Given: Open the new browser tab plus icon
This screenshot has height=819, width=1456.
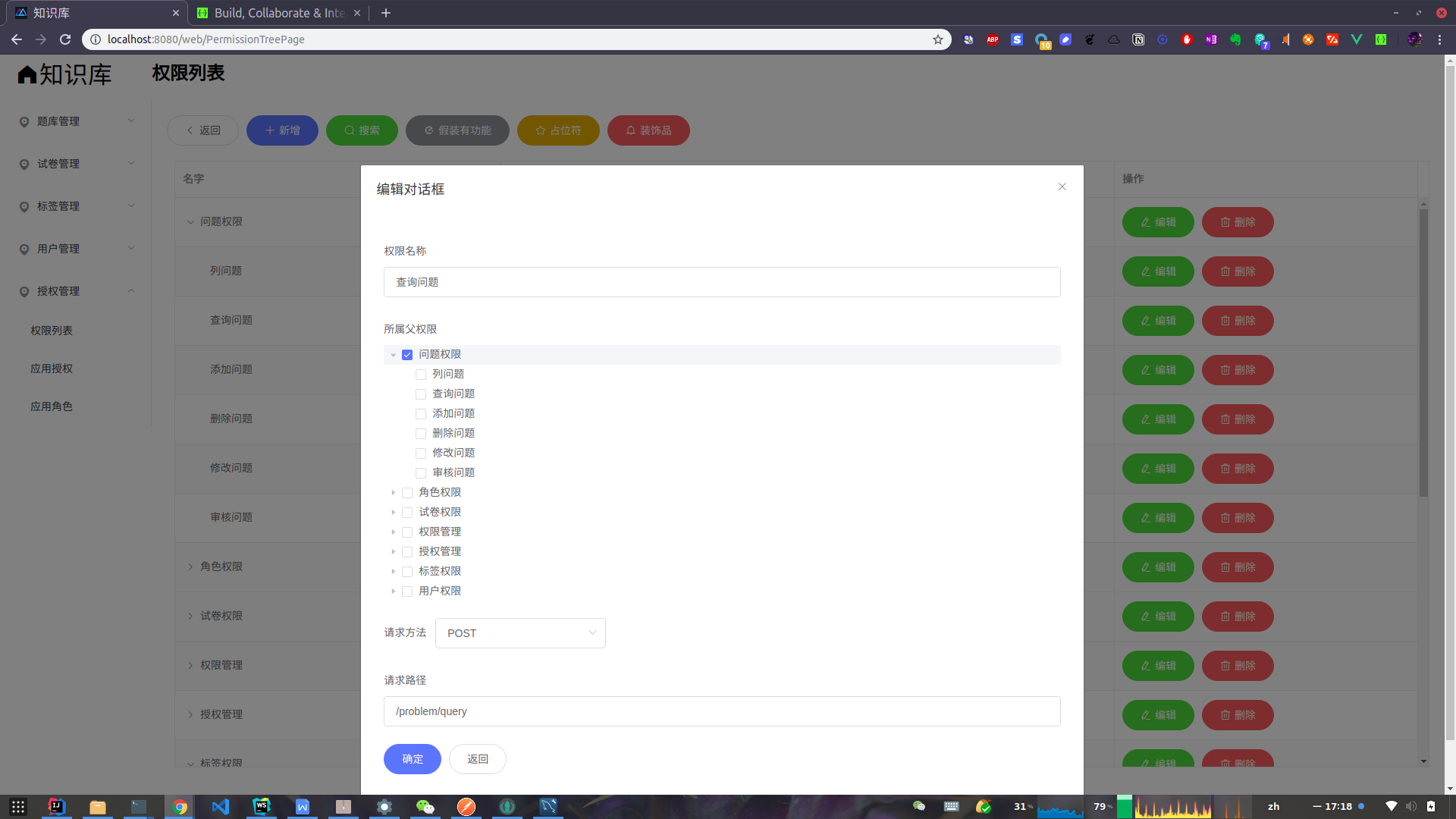Looking at the screenshot, I should [x=385, y=13].
